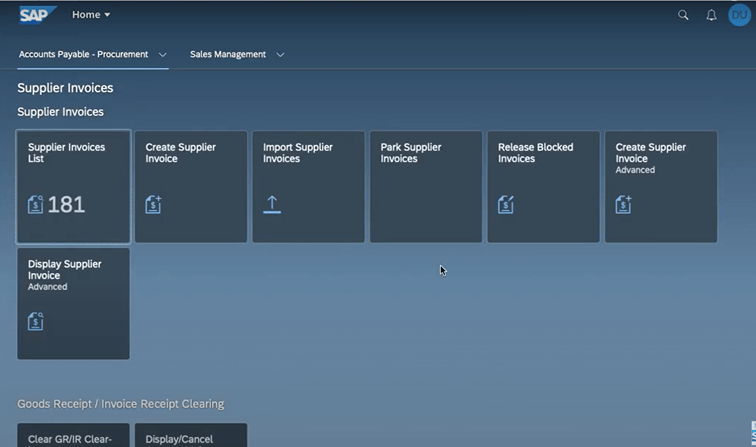
Task: Open the Supplier Invoices List tile
Action: click(x=73, y=186)
